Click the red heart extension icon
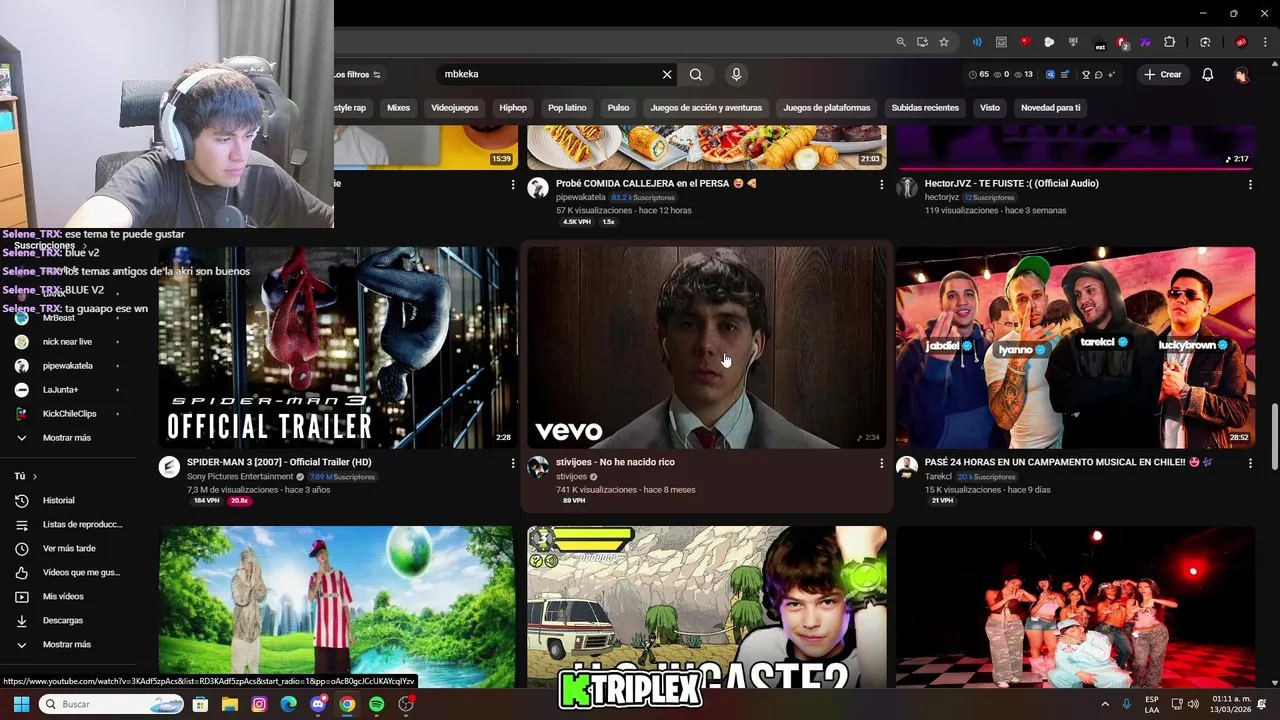Image resolution: width=1280 pixels, height=720 pixels. point(1025,42)
